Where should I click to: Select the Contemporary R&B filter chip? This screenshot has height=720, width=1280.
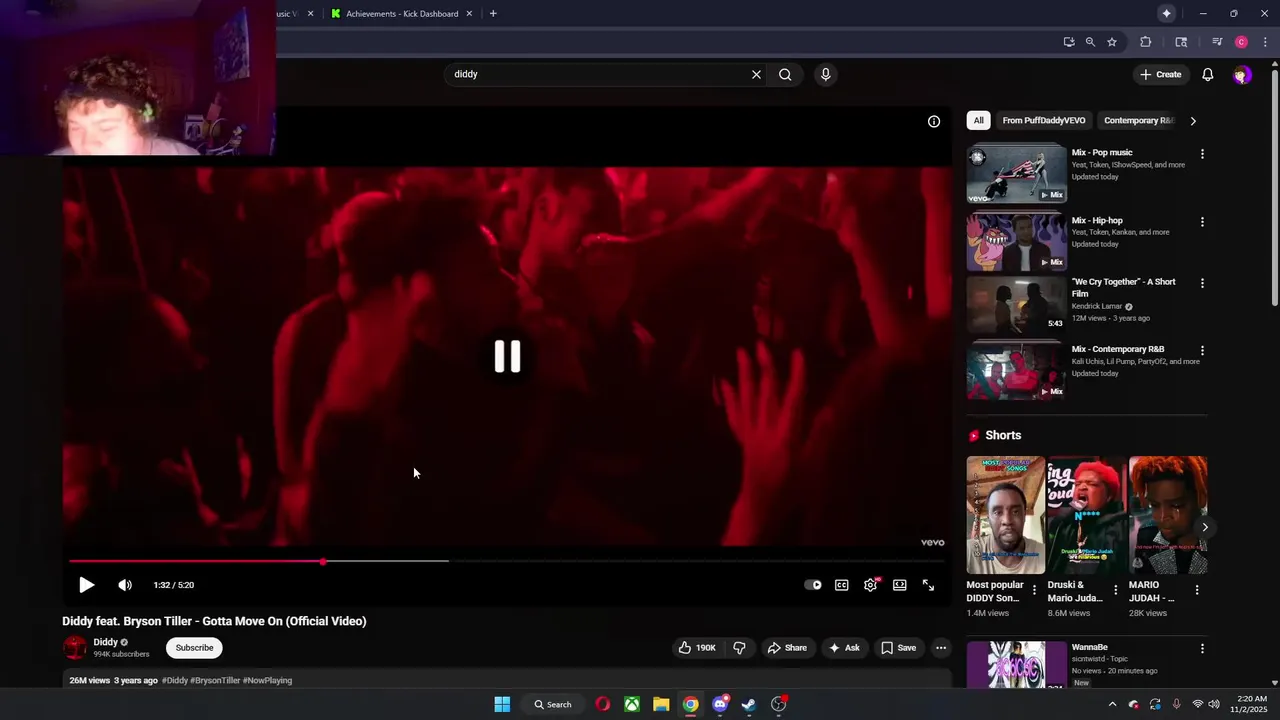point(1138,121)
